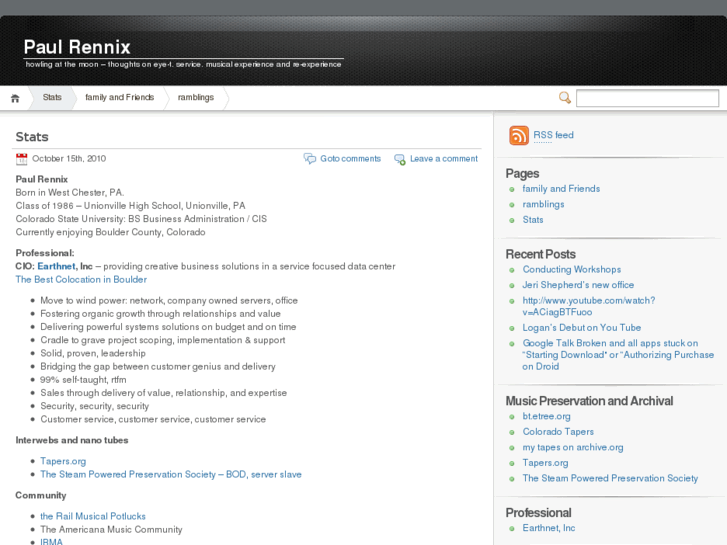The height and width of the screenshot is (545, 727).
Task: Open Earthnet, Inc under Professional sidebar
Action: 548,528
